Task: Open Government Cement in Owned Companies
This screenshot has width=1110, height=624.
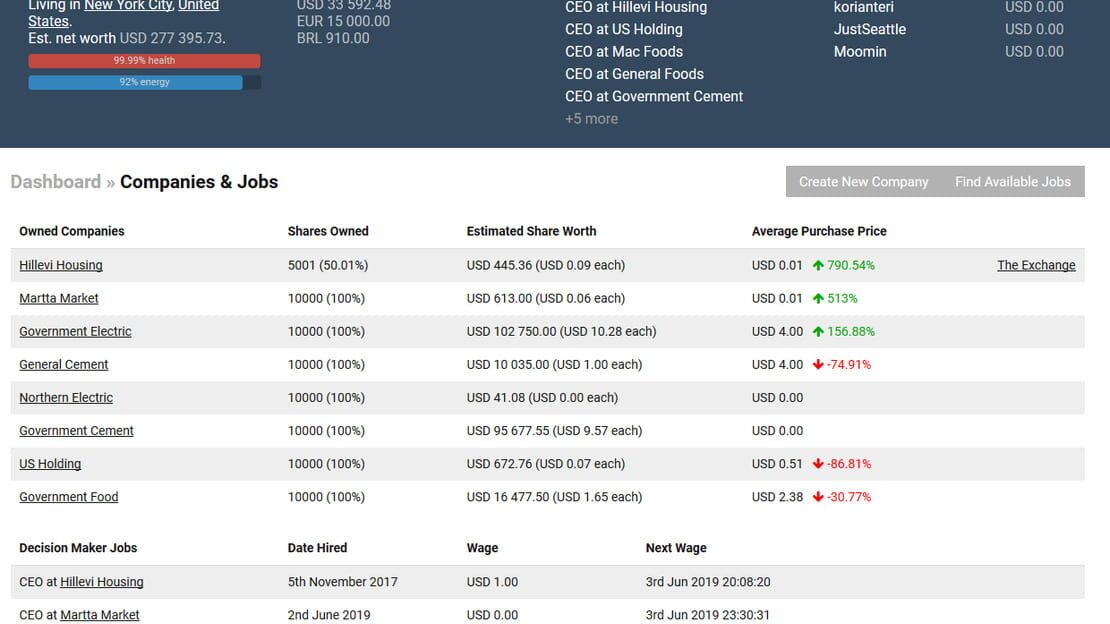Action: [x=76, y=431]
